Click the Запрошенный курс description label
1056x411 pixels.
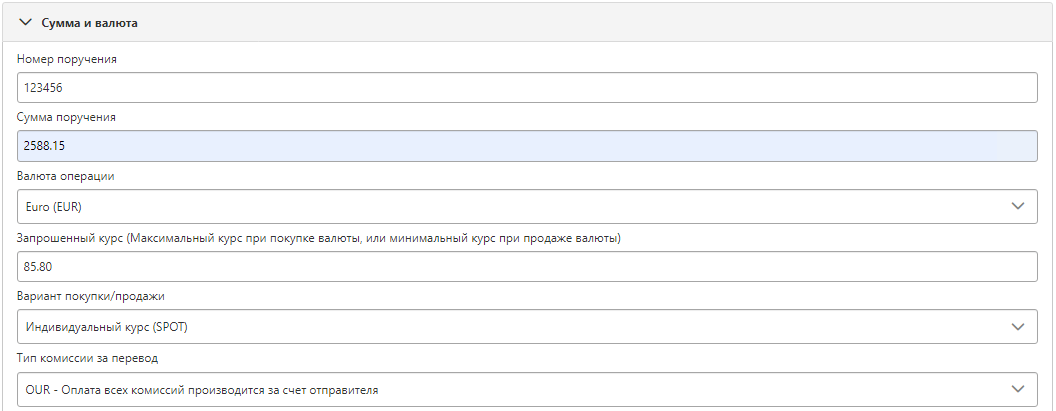pyautogui.click(x=319, y=239)
